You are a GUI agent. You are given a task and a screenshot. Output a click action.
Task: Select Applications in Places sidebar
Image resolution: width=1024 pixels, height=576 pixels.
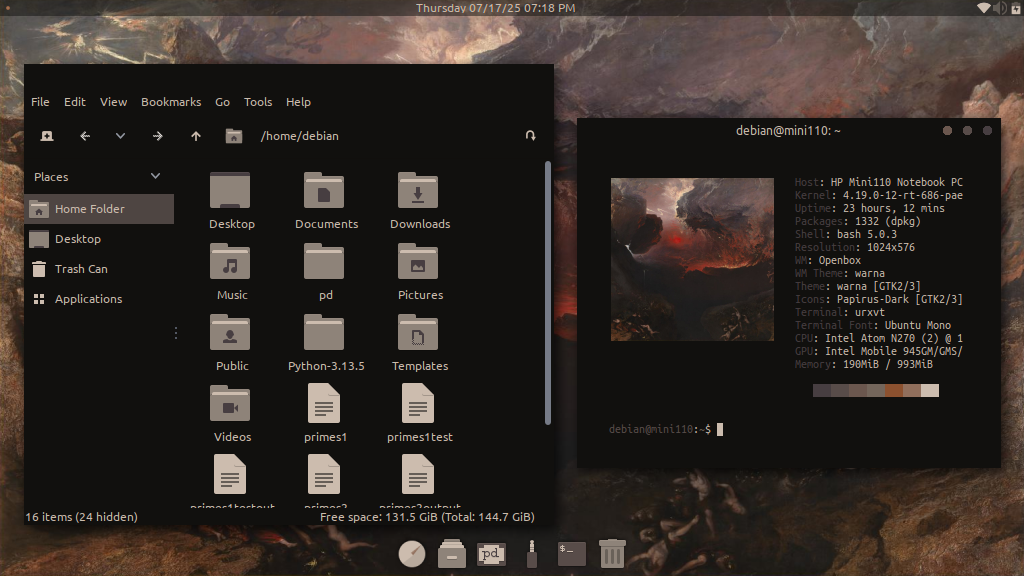point(99,299)
